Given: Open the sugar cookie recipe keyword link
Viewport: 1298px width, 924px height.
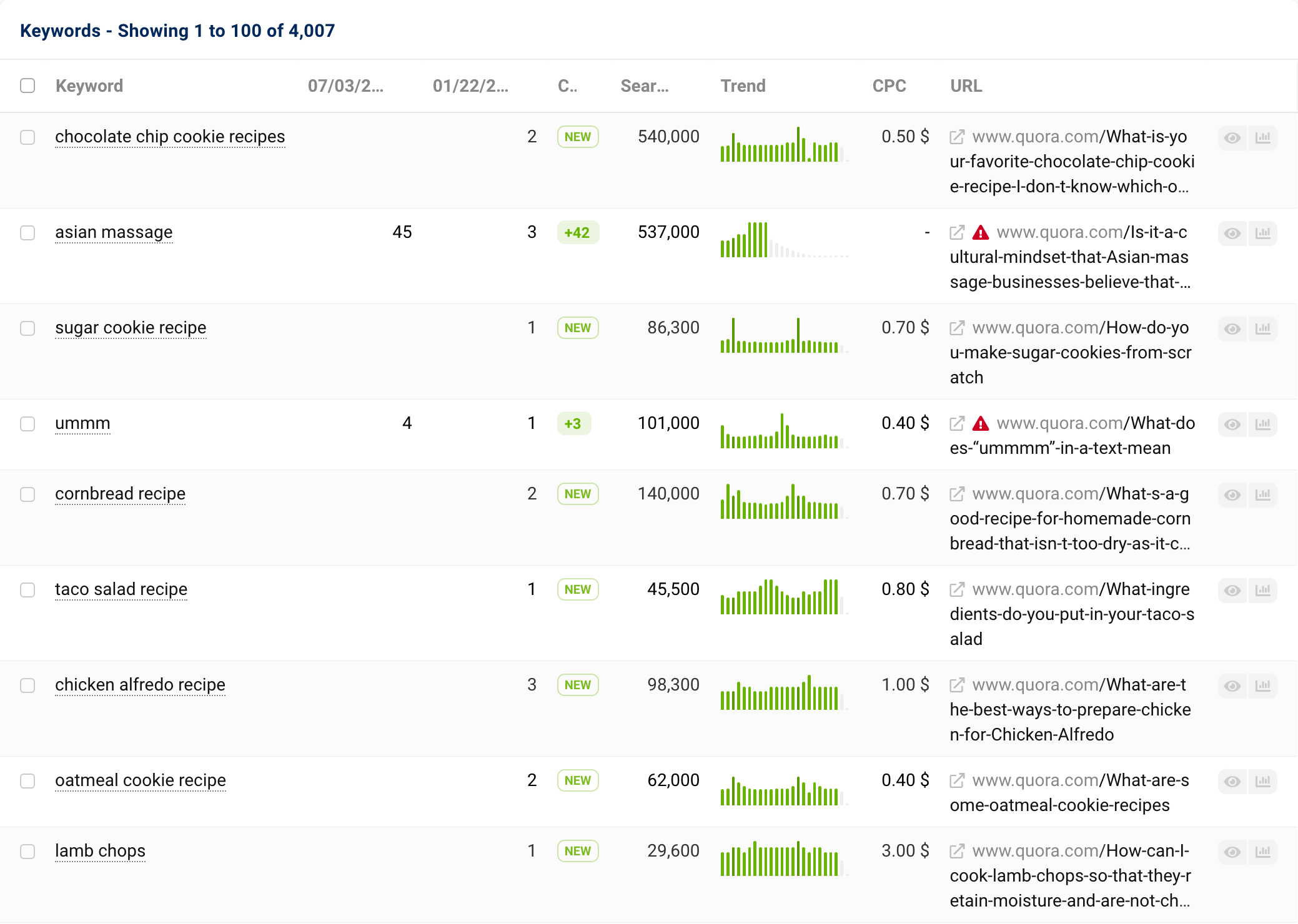Looking at the screenshot, I should (131, 328).
